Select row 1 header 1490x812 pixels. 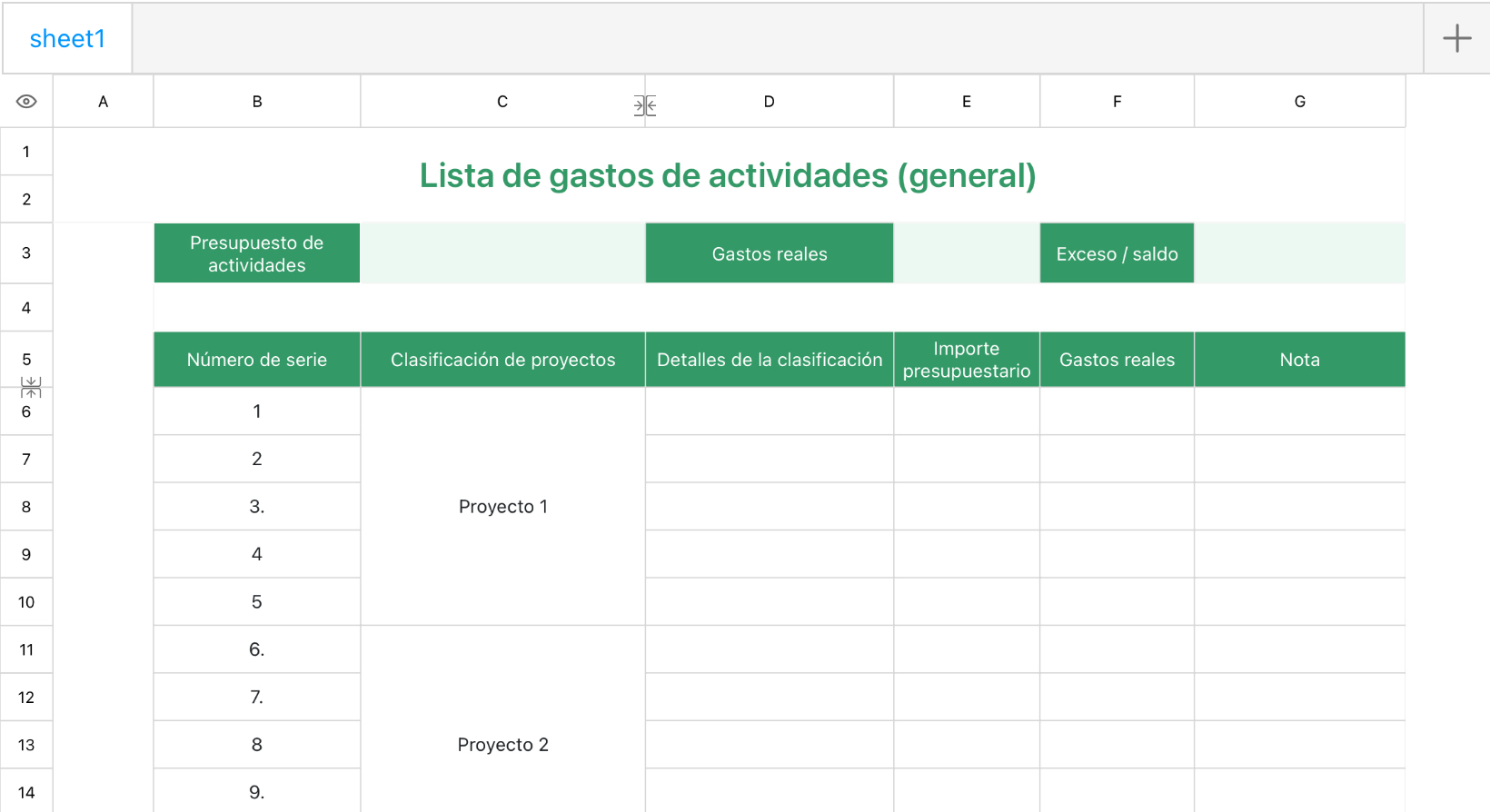[26, 152]
